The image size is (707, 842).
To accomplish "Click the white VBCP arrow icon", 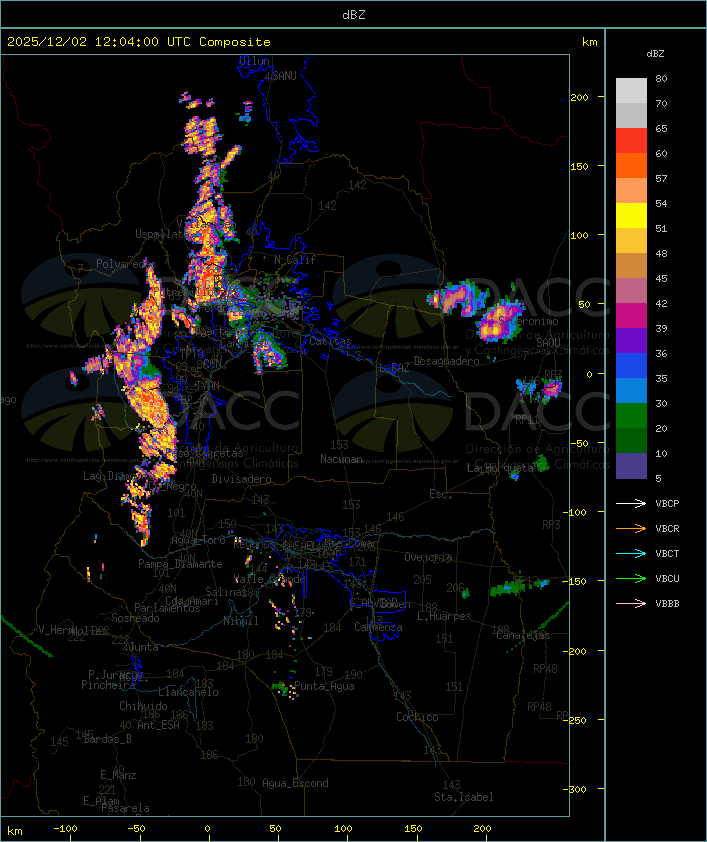I will [631, 503].
